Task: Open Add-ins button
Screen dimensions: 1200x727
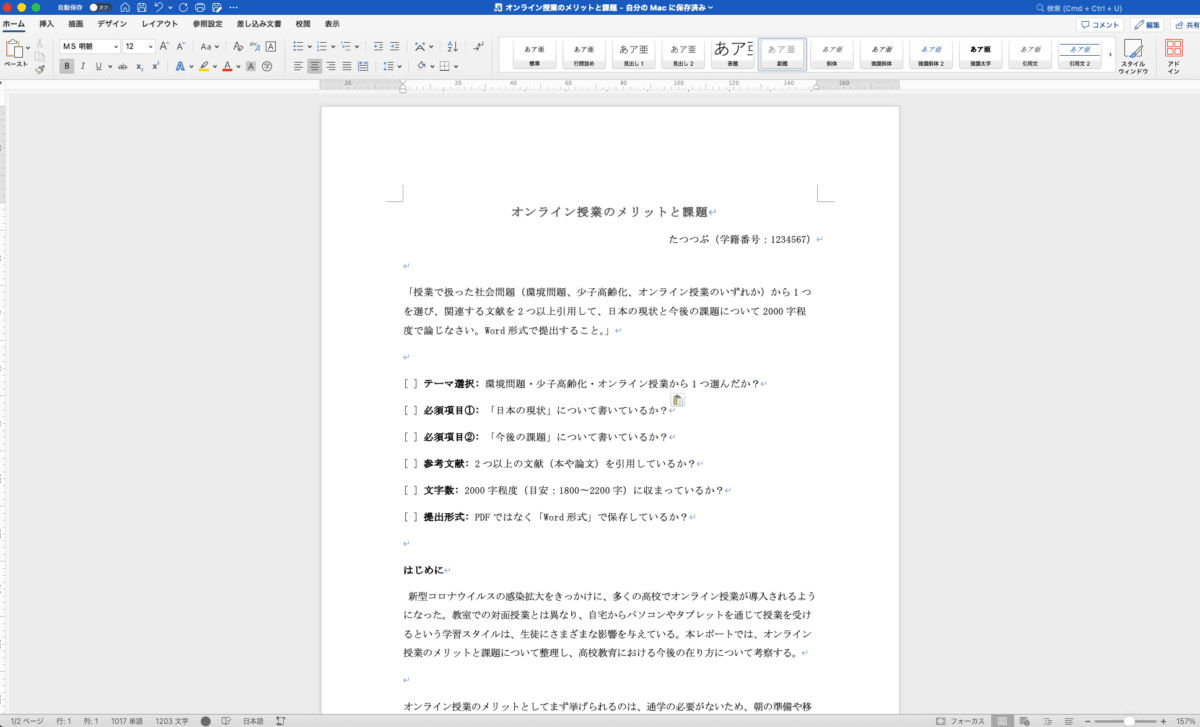Action: [1174, 56]
